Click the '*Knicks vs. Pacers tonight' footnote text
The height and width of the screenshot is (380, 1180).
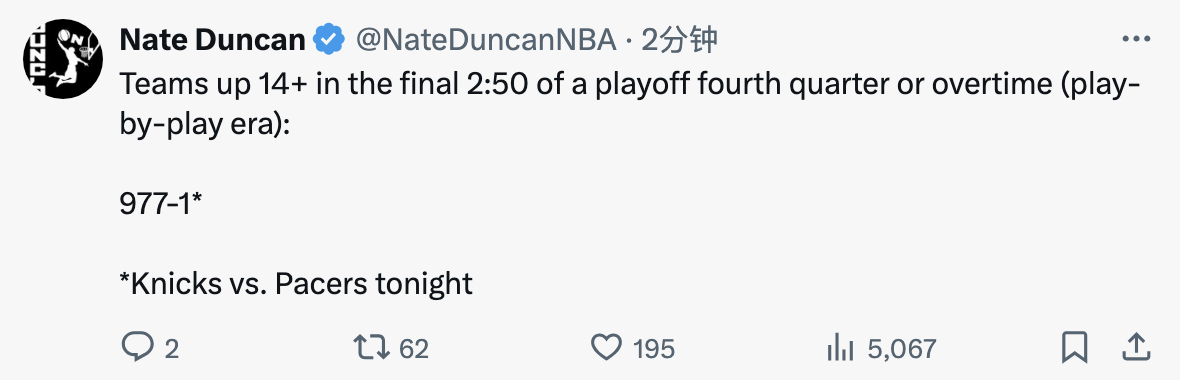click(x=296, y=284)
